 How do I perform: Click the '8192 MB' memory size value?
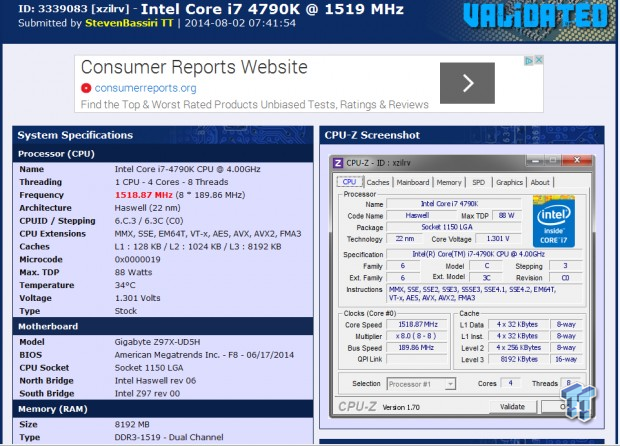pos(132,424)
